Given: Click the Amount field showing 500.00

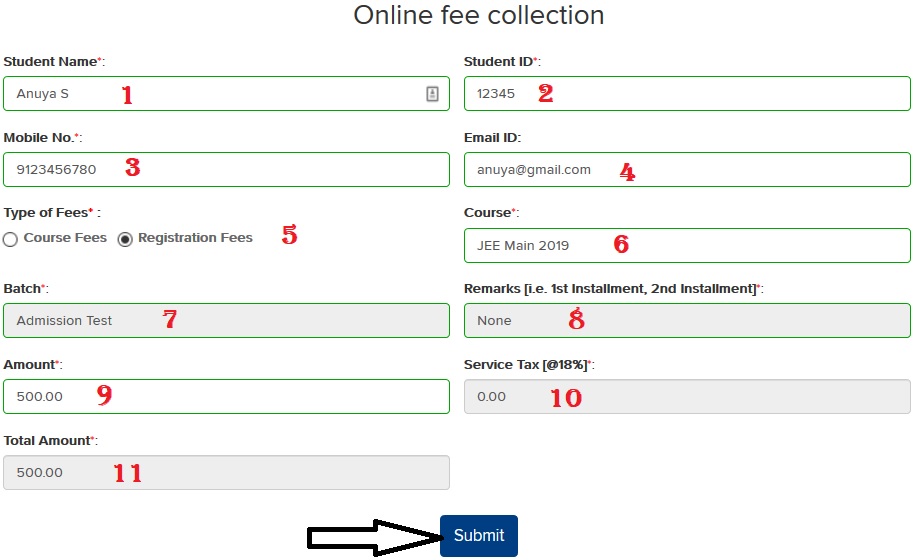Looking at the screenshot, I should [x=226, y=396].
